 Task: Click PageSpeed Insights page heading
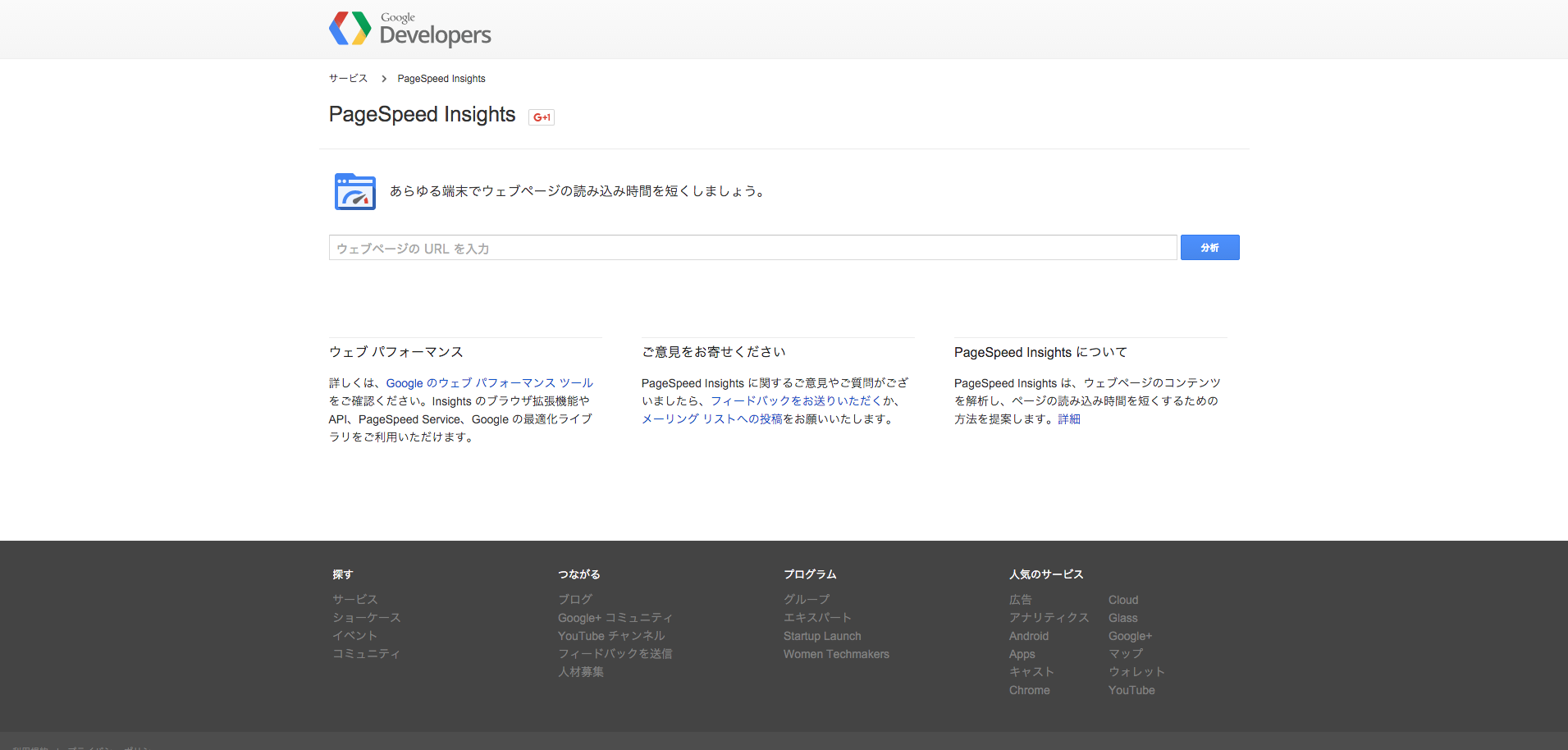[x=423, y=114]
